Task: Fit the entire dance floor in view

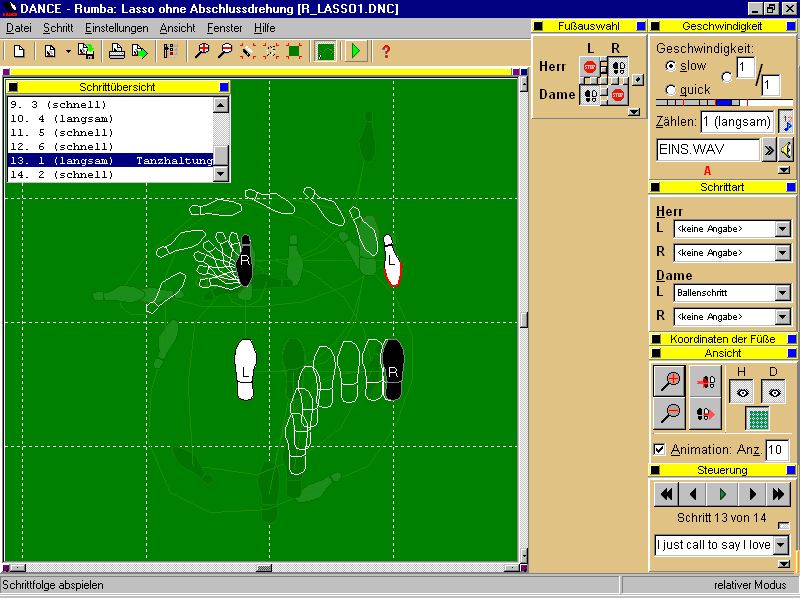Action: pos(294,51)
